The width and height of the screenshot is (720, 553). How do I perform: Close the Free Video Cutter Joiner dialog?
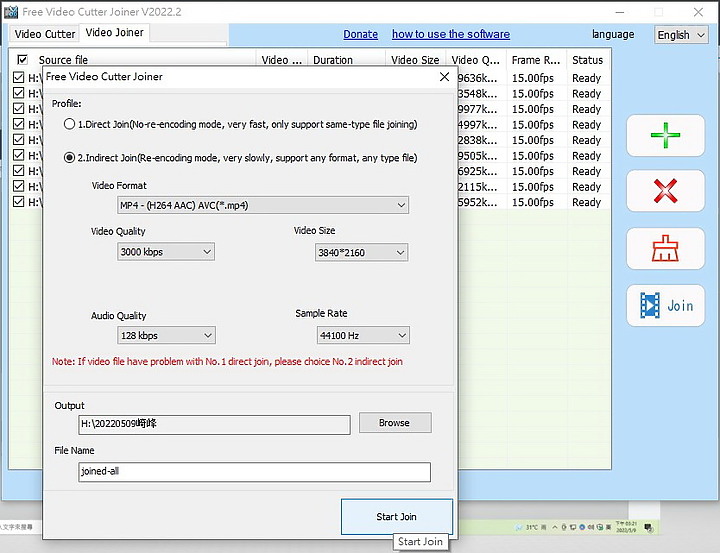(444, 77)
